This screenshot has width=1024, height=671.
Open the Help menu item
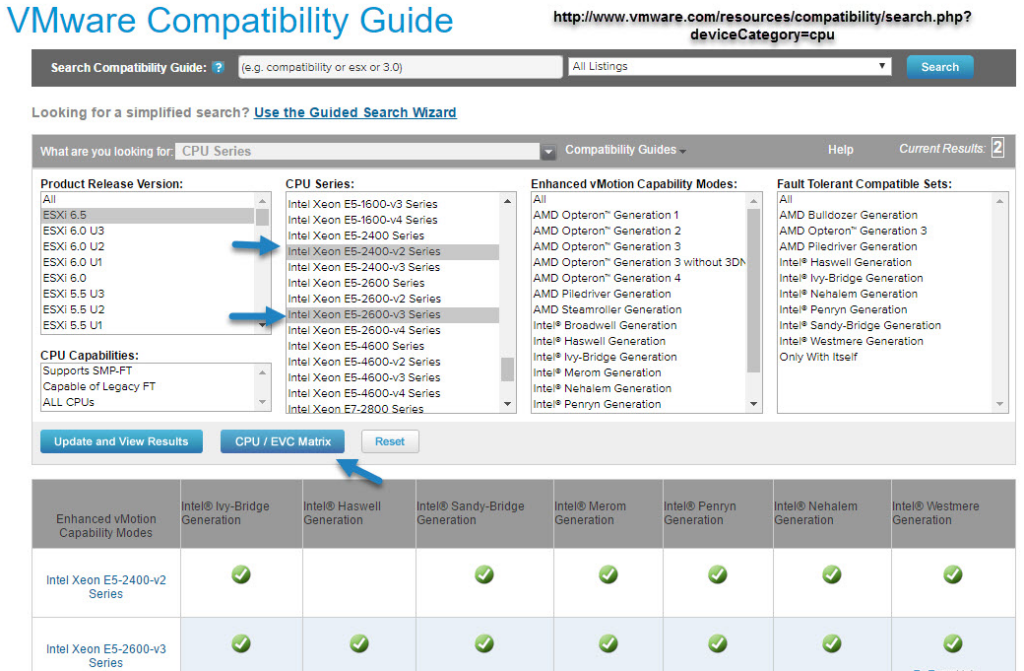840,150
